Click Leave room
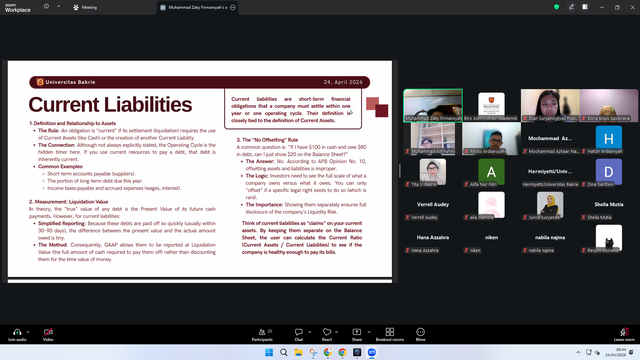The height and width of the screenshot is (360, 640). pyautogui.click(x=624, y=334)
